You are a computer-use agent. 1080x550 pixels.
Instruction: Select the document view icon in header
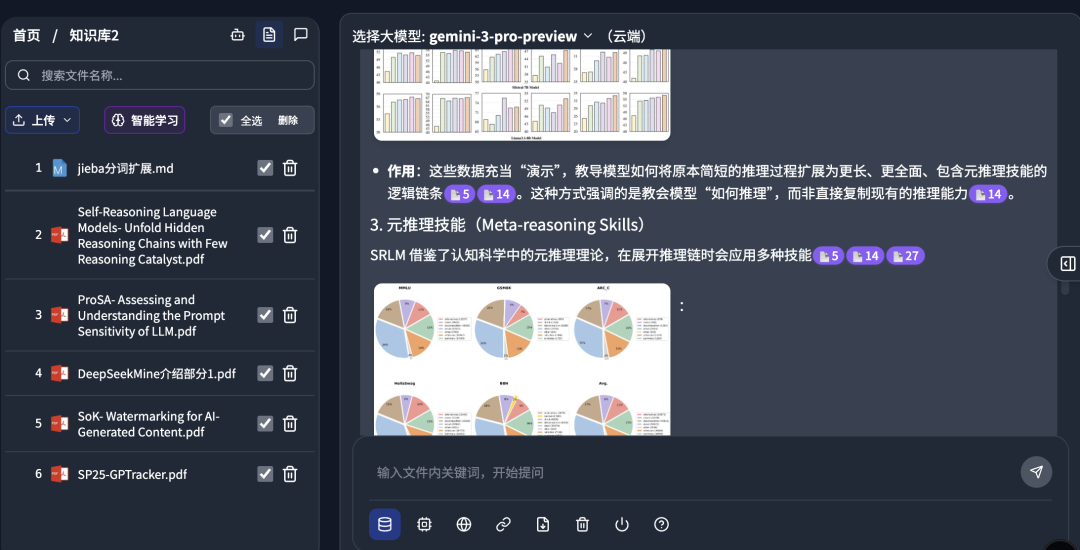[269, 35]
